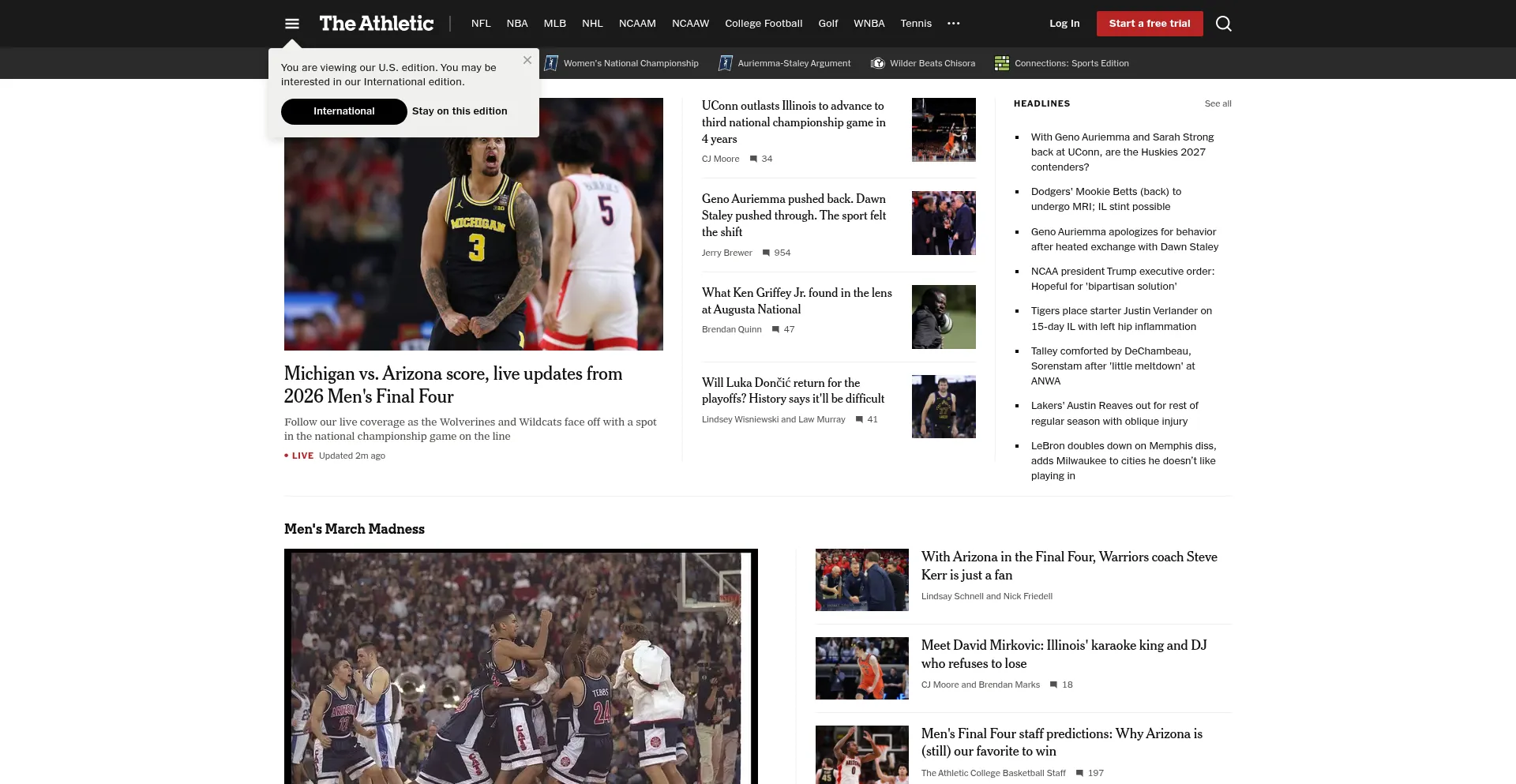The image size is (1516, 784).
Task: Open NCAA president Trump executive order headline
Action: [x=1123, y=279]
